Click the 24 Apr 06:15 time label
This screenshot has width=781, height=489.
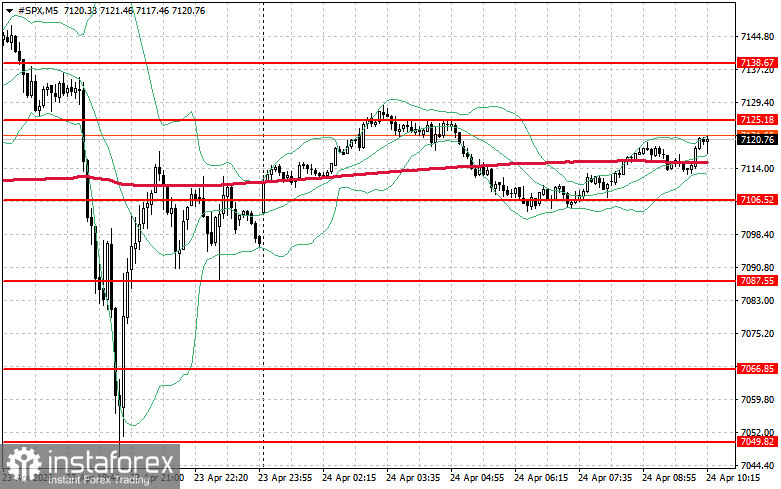541,478
